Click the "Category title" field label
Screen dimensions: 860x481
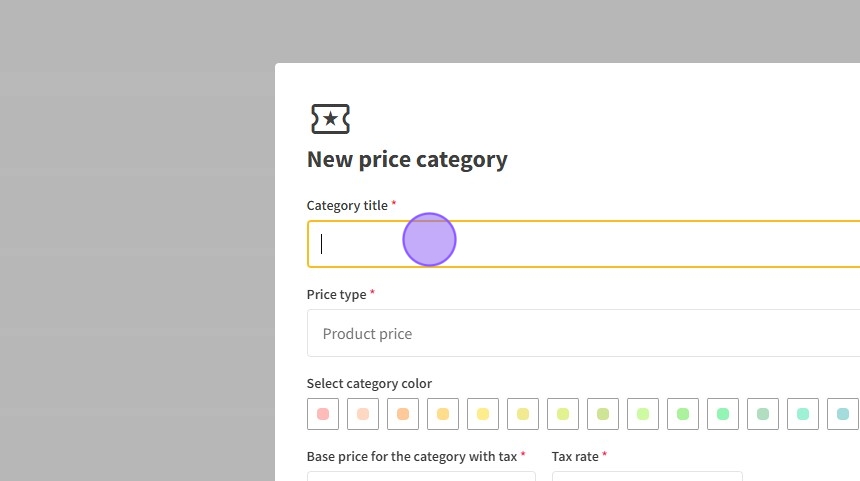click(347, 205)
